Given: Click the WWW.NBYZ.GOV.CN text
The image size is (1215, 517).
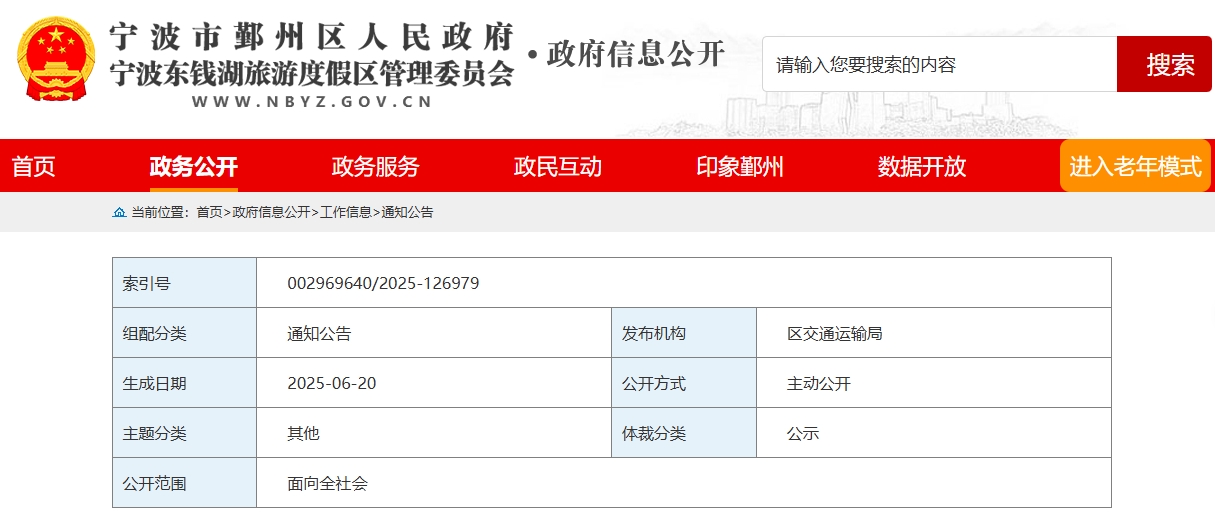Looking at the screenshot, I should coord(311,101).
